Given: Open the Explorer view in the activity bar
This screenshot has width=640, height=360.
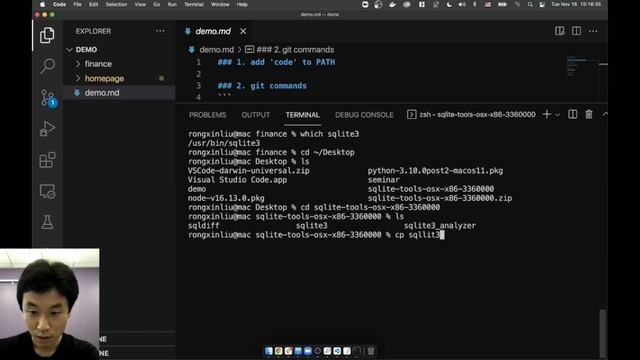Looking at the screenshot, I should [47, 35].
